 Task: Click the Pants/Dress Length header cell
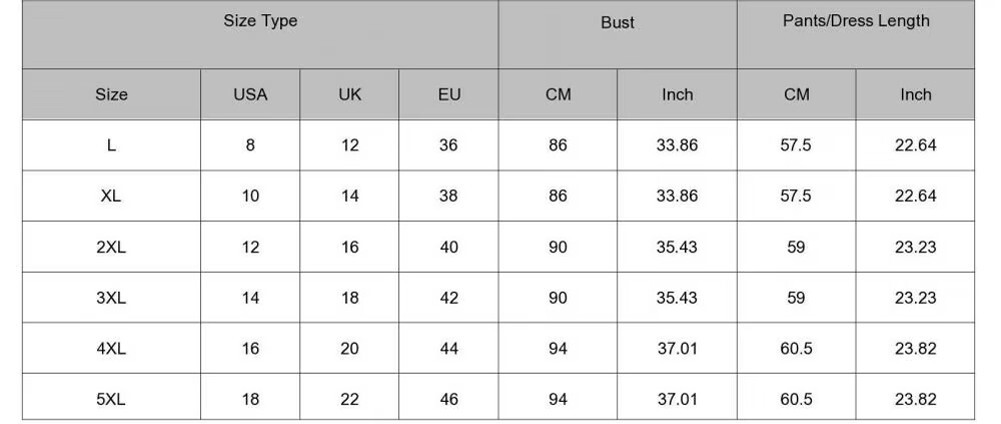coord(855,21)
